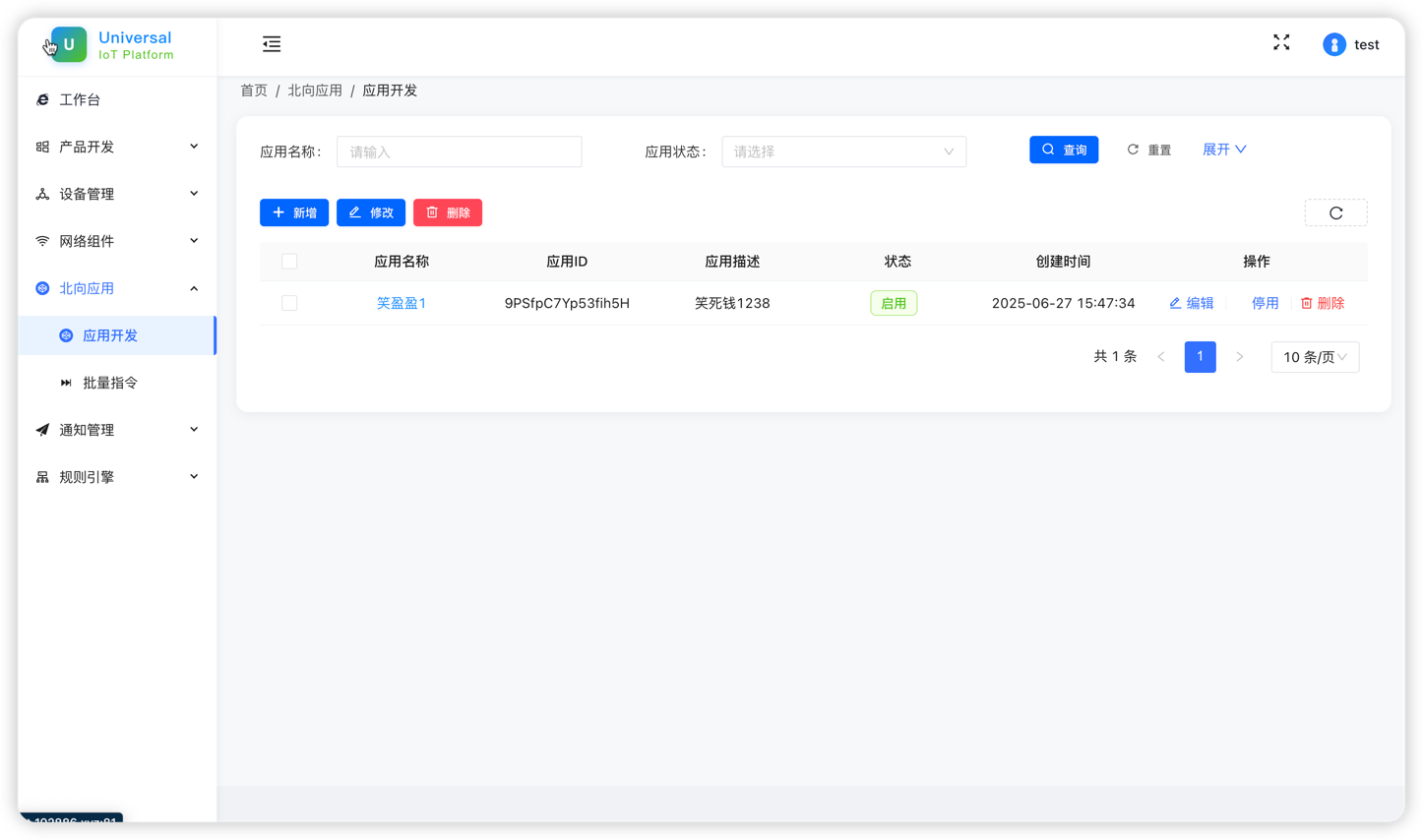
Task: Click the blue 修改 button
Action: click(371, 212)
